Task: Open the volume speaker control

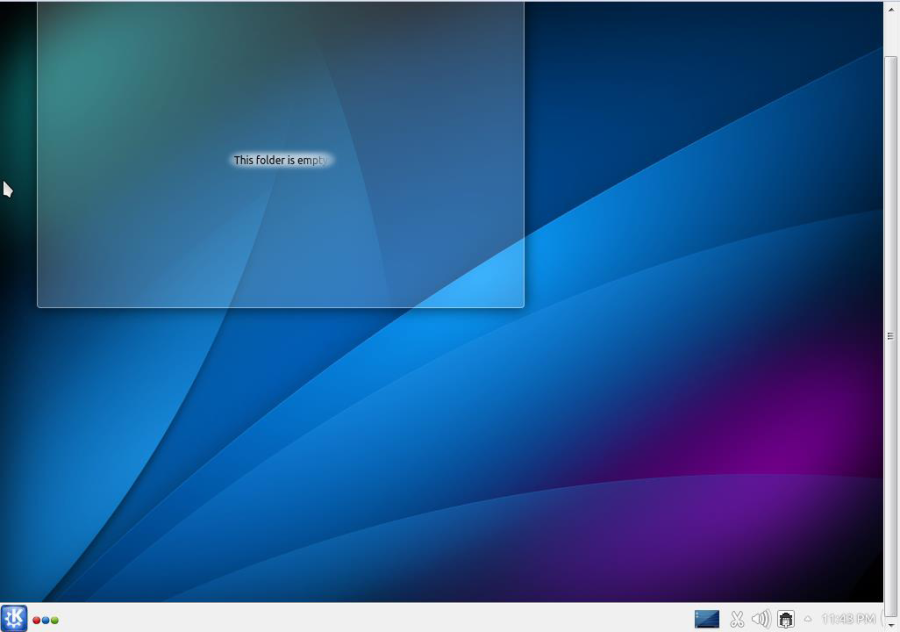Action: click(x=760, y=619)
